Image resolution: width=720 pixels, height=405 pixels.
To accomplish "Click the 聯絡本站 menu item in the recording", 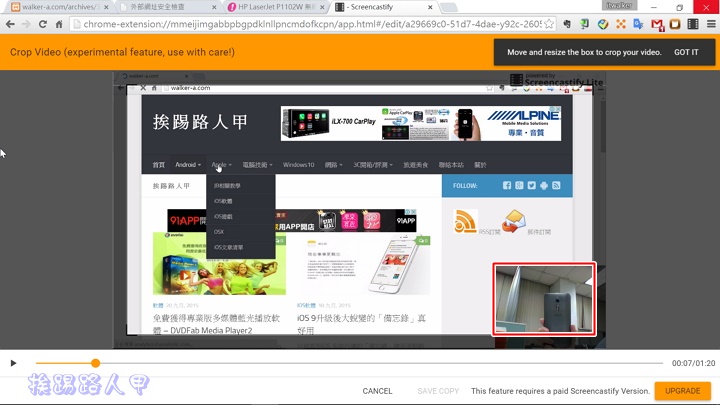I will point(451,165).
